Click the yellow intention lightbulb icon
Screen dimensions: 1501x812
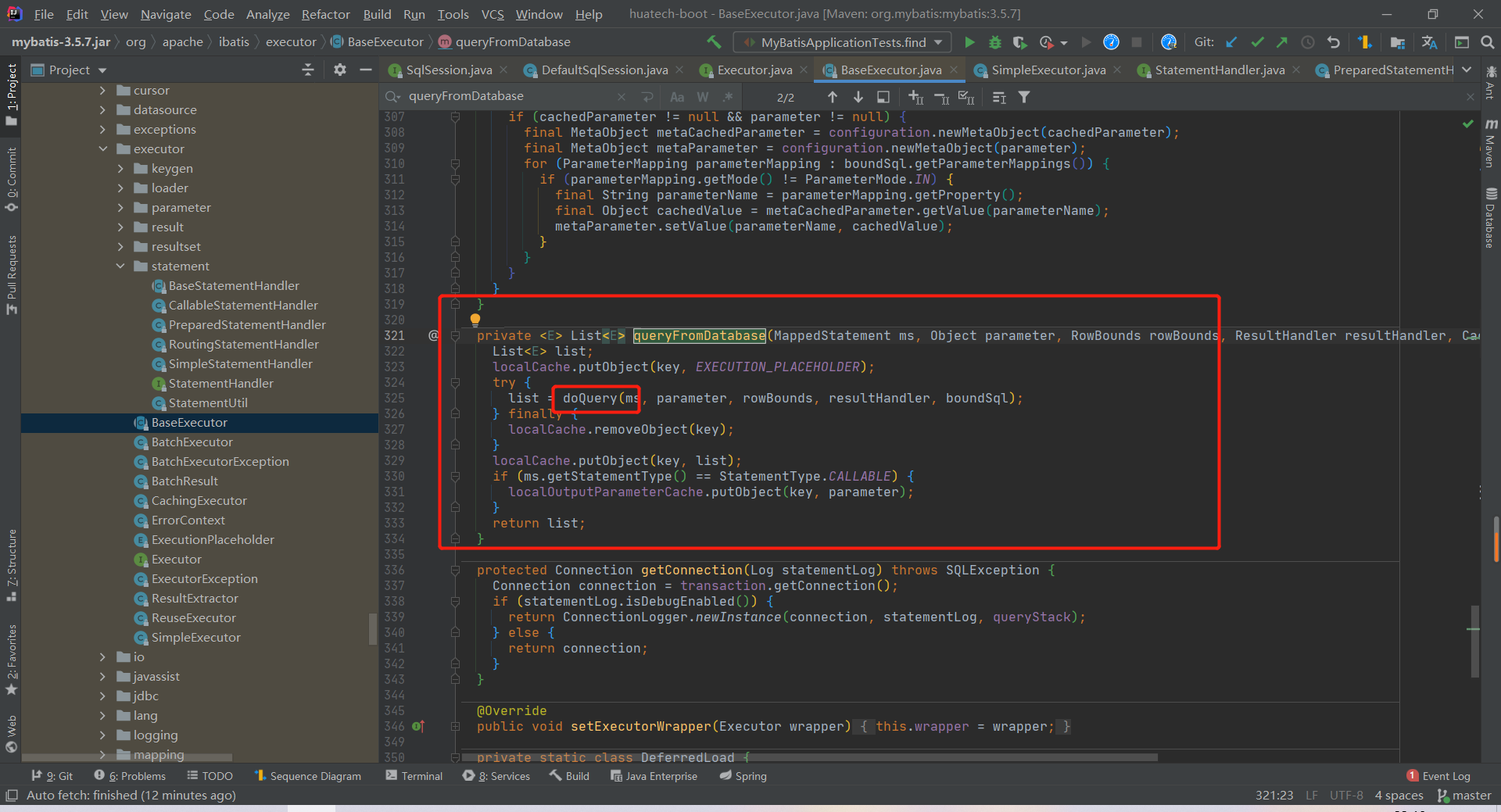pos(475,319)
